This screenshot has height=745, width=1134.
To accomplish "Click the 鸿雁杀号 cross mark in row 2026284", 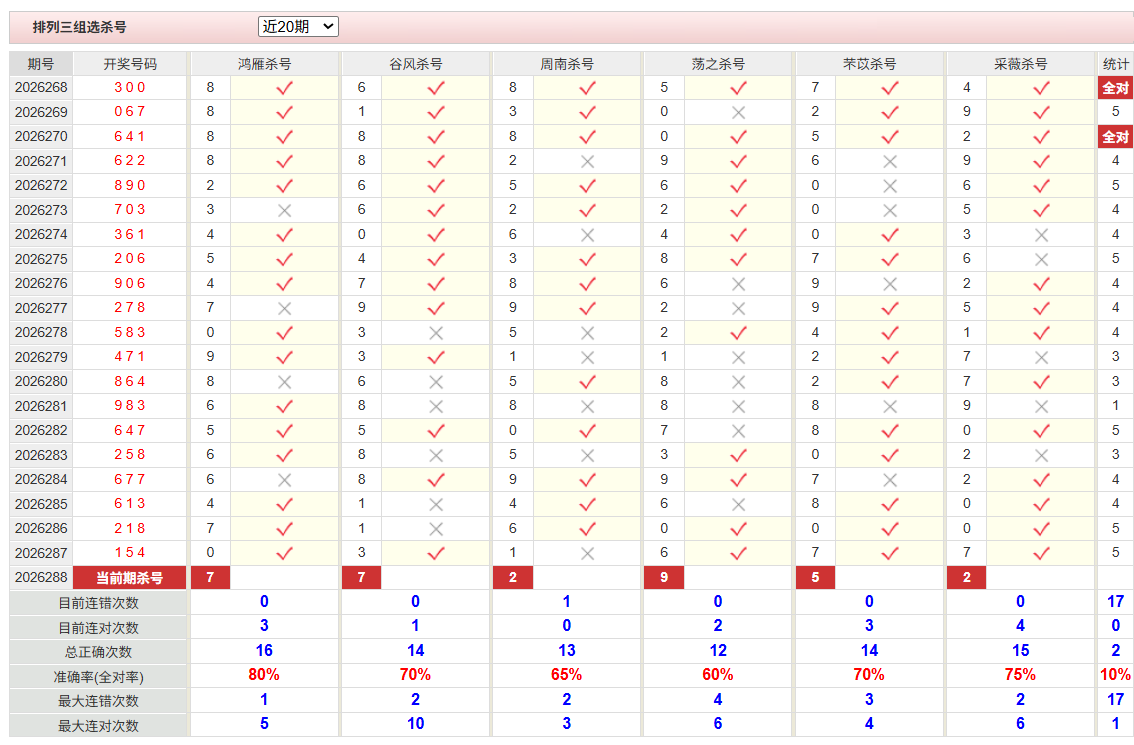I will 284,480.
